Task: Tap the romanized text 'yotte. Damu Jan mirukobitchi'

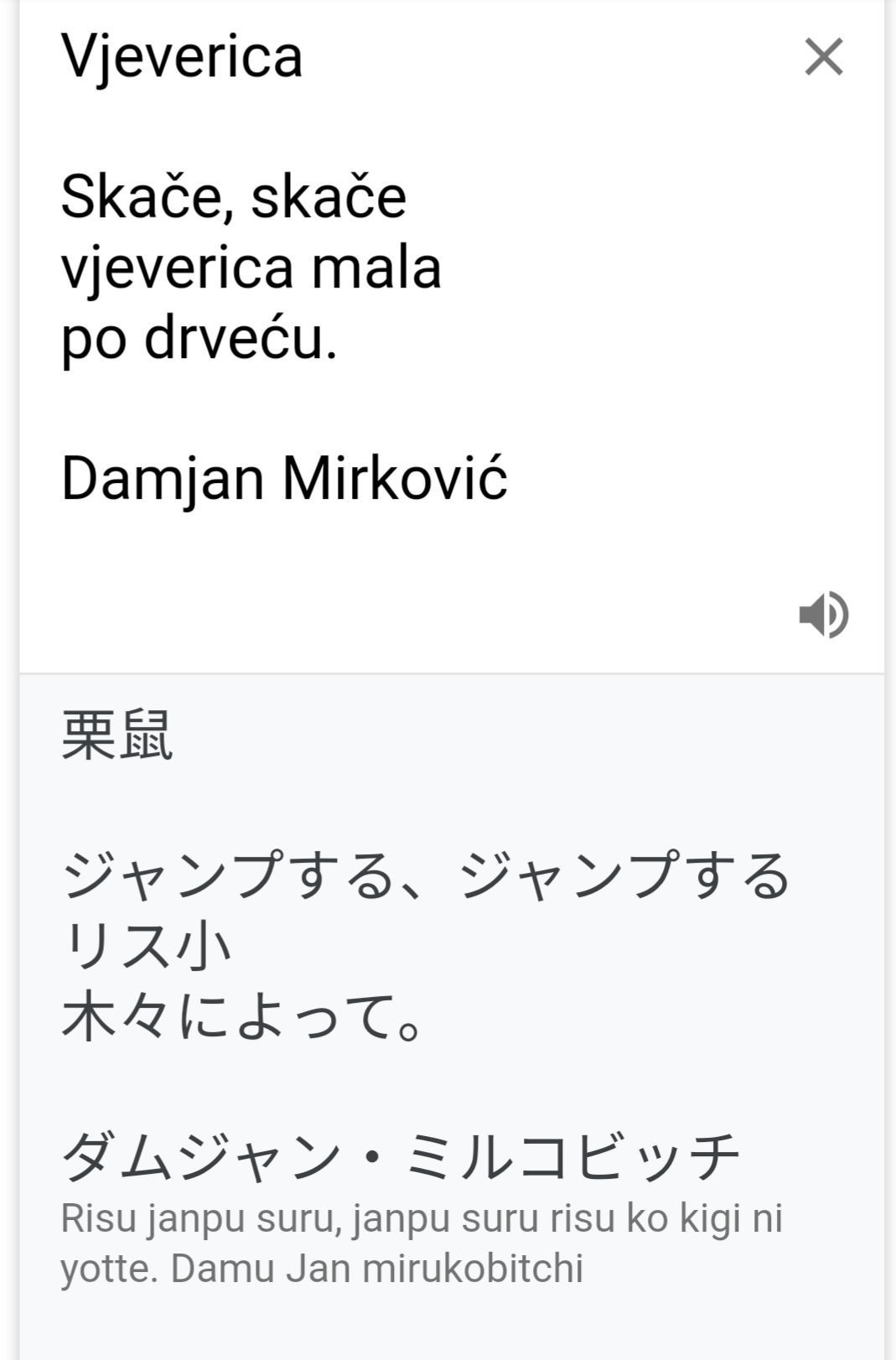Action: (322, 1268)
